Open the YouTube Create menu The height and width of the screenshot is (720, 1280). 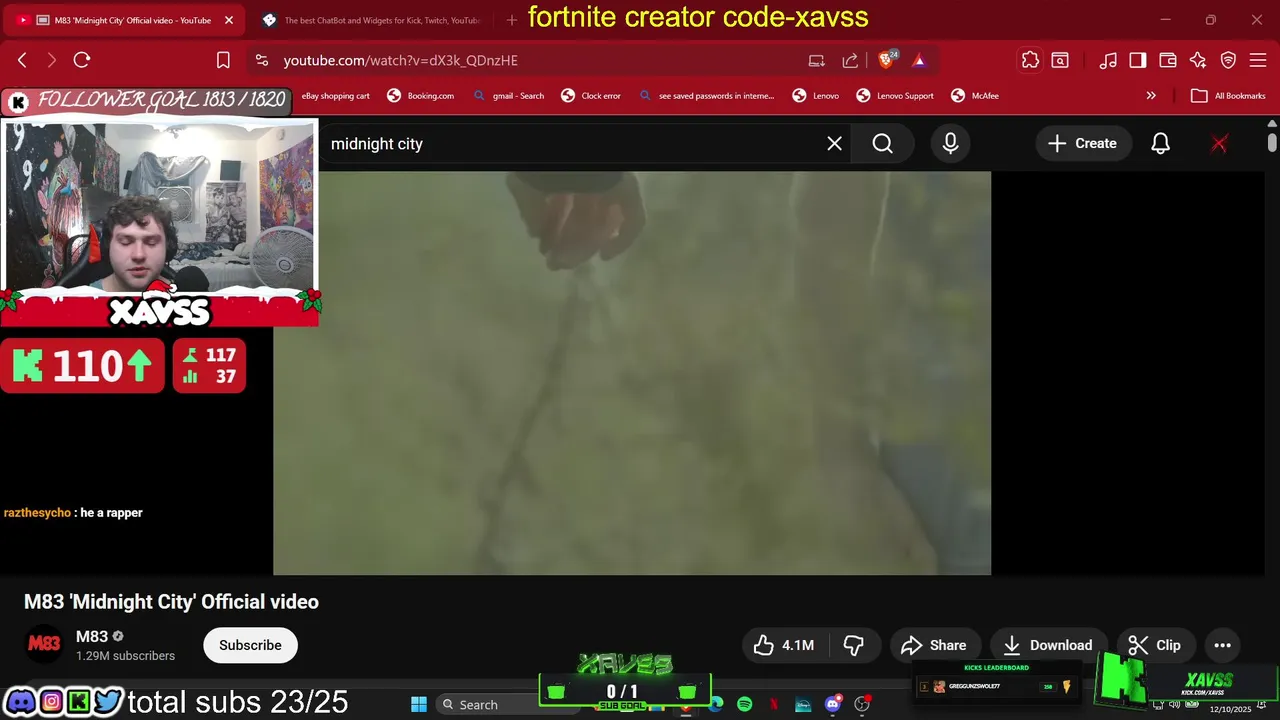[x=1082, y=143]
